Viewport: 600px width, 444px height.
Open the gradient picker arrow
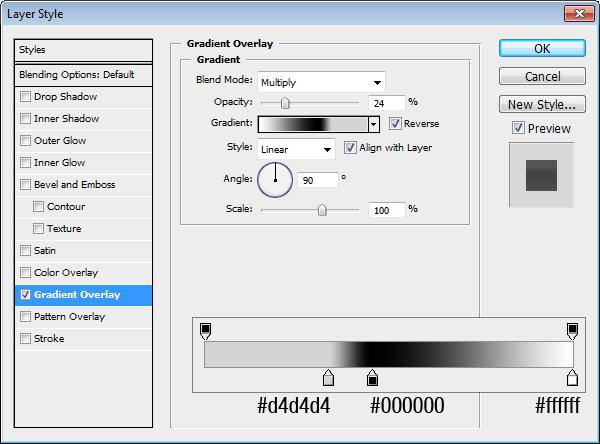(x=374, y=124)
